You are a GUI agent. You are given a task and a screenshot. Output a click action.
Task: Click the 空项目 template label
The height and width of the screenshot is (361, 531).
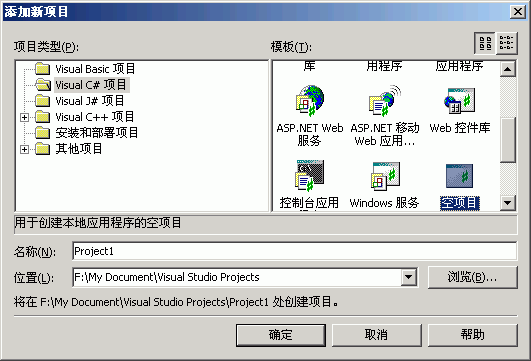point(460,203)
